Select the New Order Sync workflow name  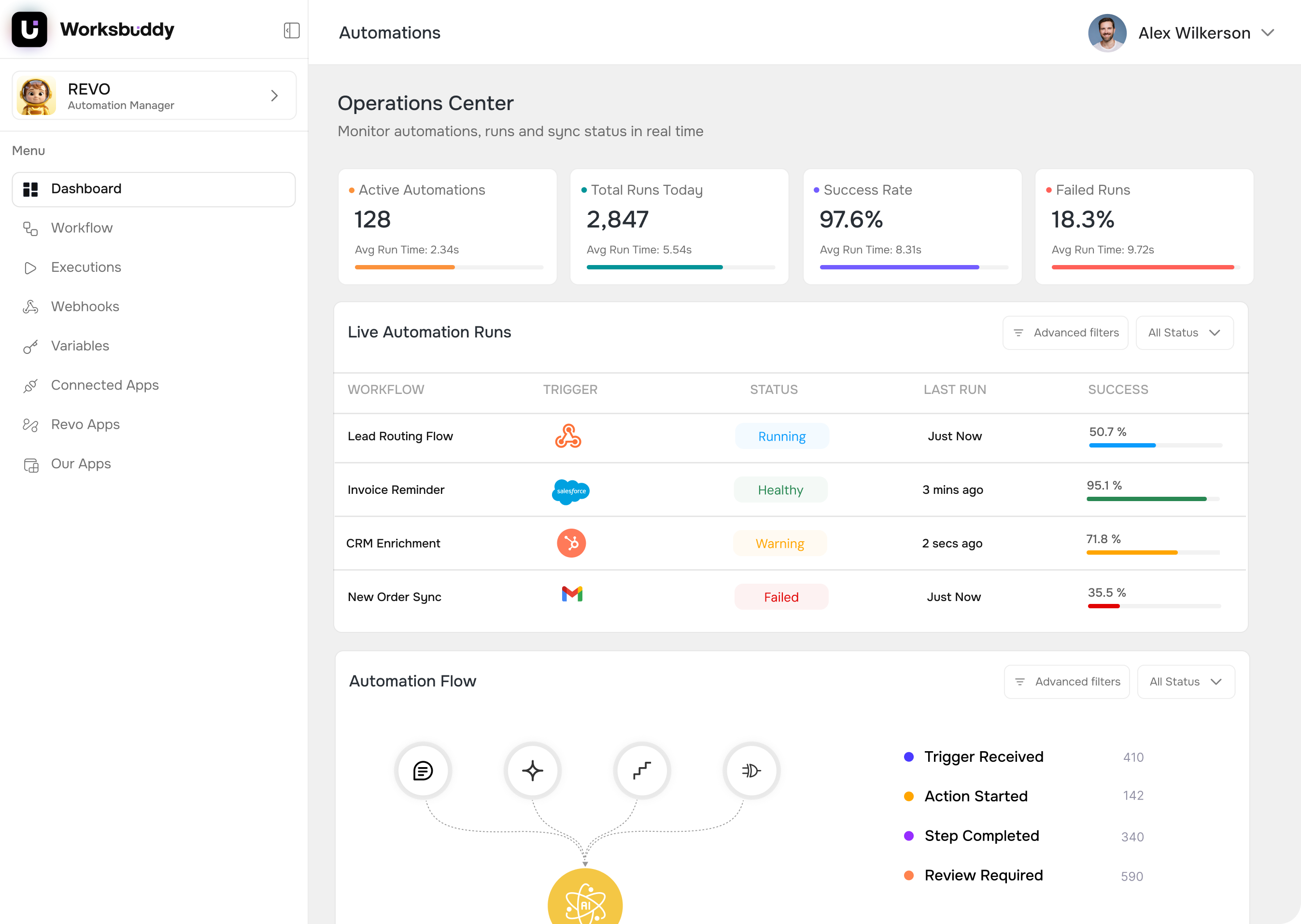[395, 597]
